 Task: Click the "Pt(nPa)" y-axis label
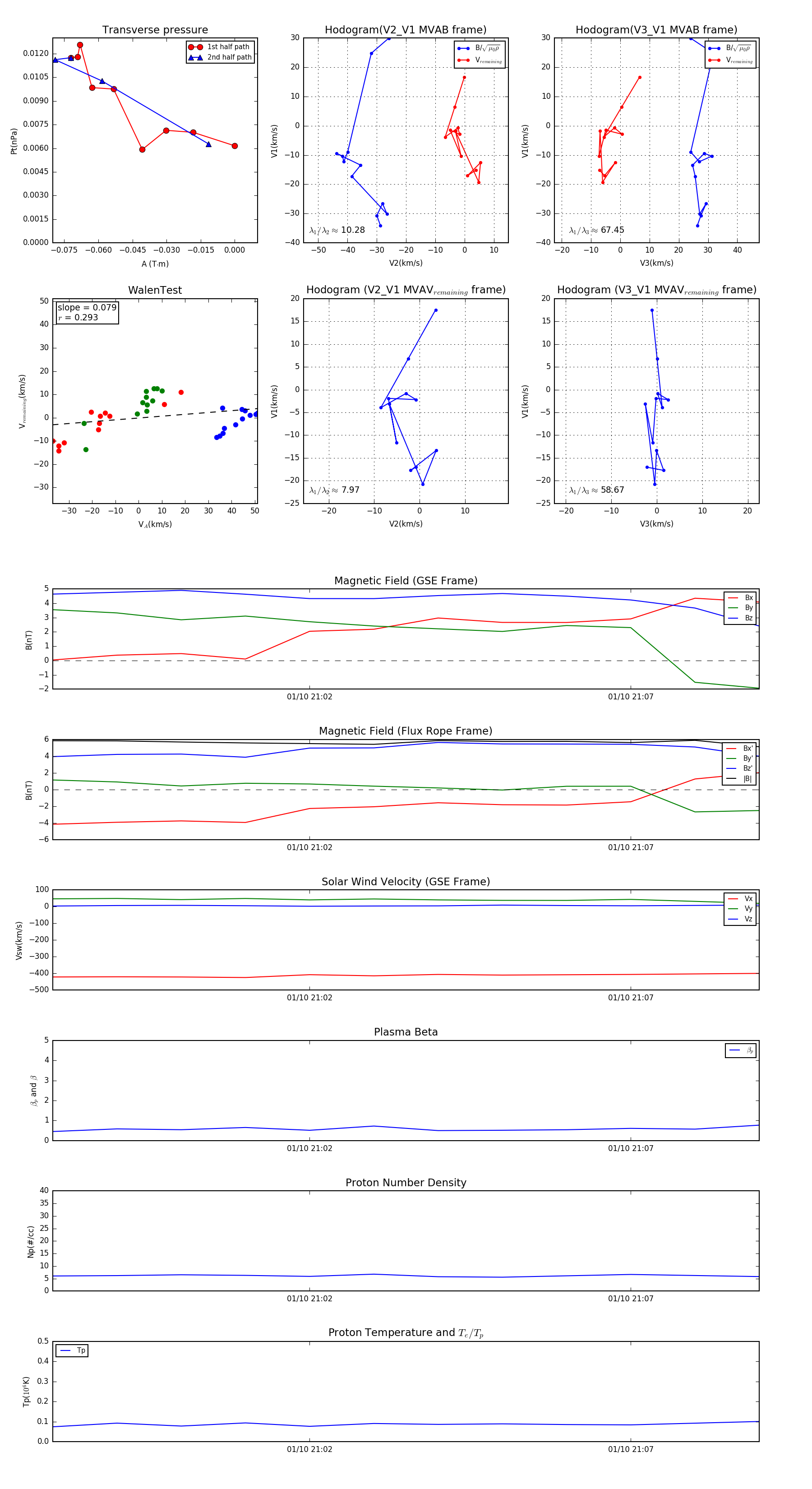click(14, 140)
